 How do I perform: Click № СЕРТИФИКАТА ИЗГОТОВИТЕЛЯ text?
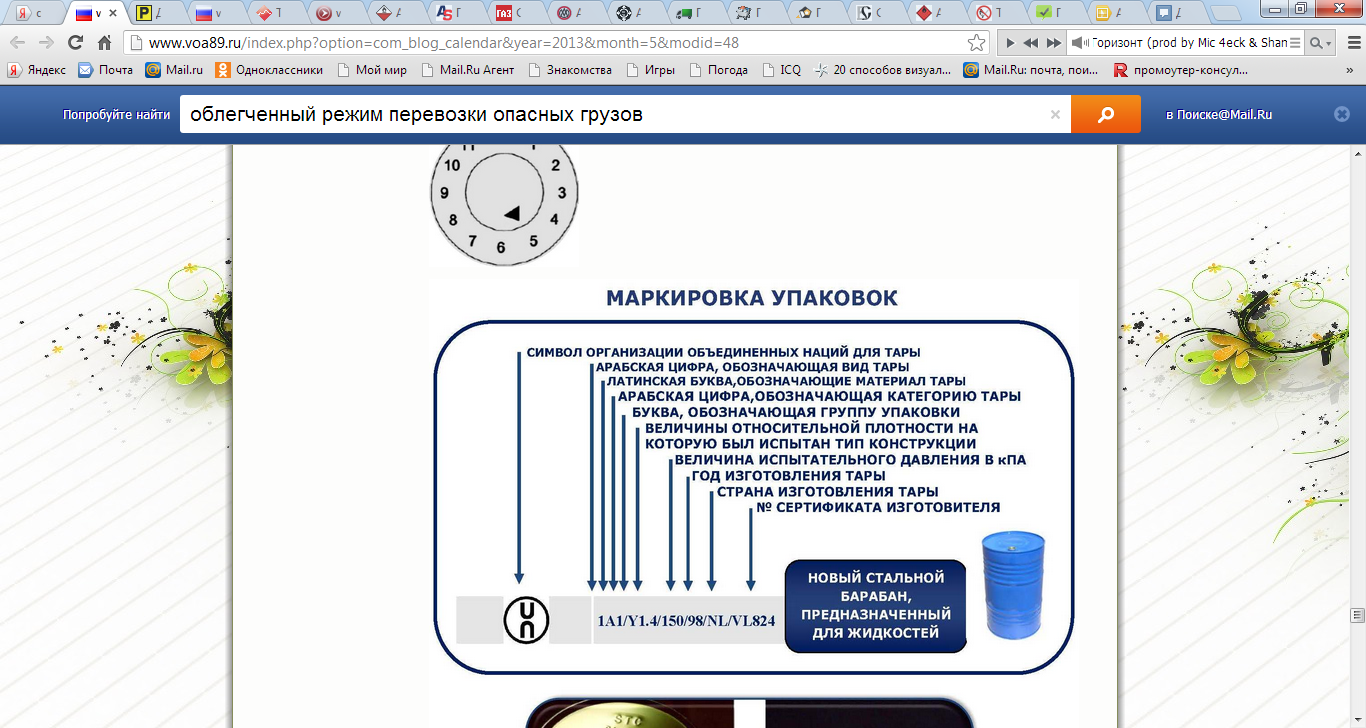(878, 508)
